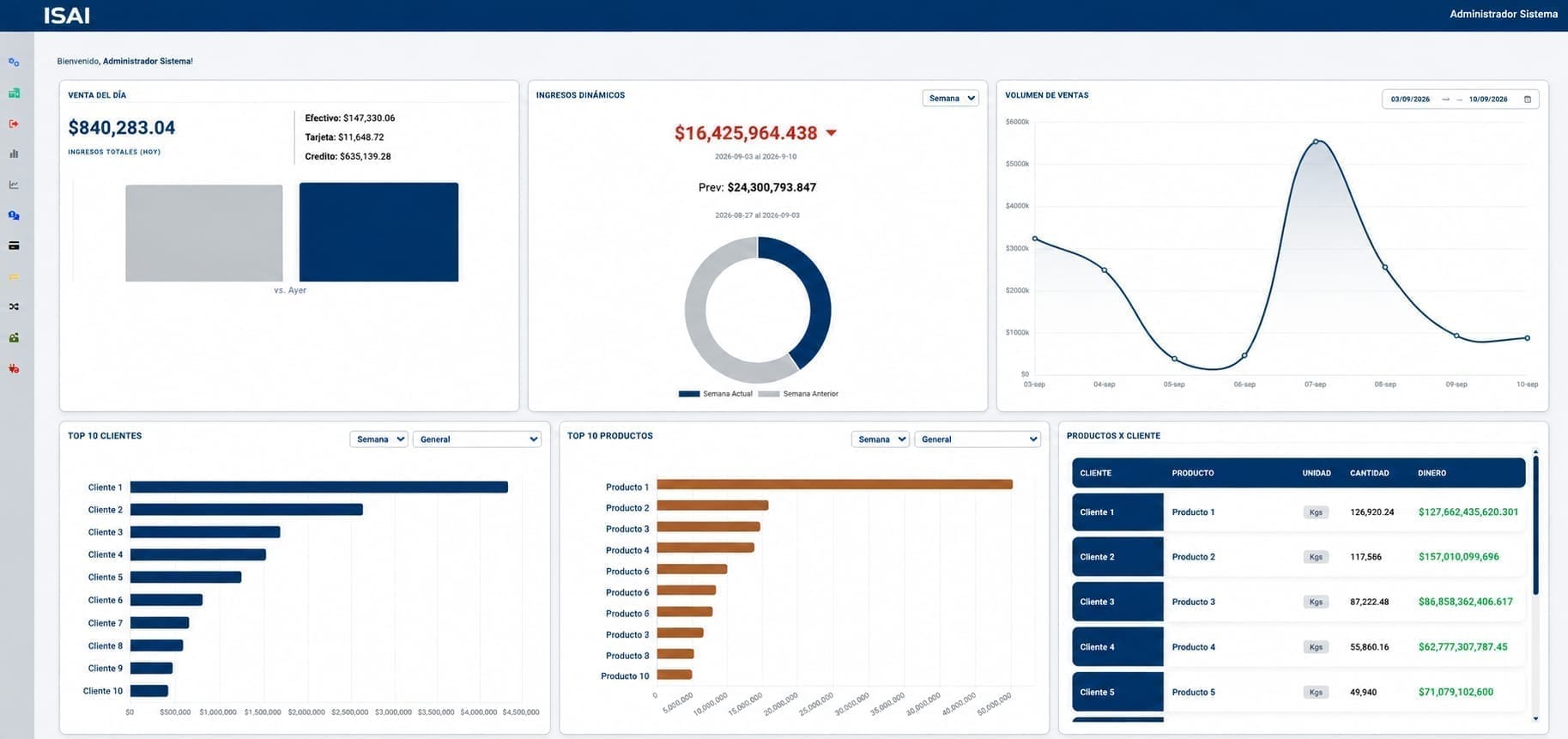Image resolution: width=1568 pixels, height=739 pixels.
Task: Click the red icon at sidebar bottom
Action: [14, 368]
